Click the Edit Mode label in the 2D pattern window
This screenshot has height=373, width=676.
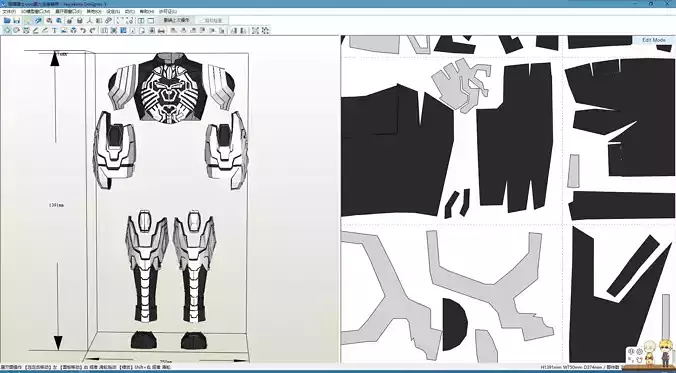654,40
